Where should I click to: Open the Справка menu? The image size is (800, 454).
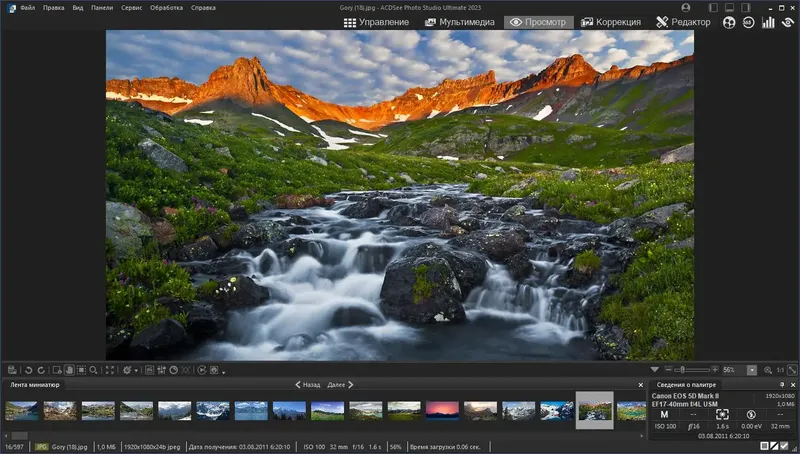[x=203, y=8]
